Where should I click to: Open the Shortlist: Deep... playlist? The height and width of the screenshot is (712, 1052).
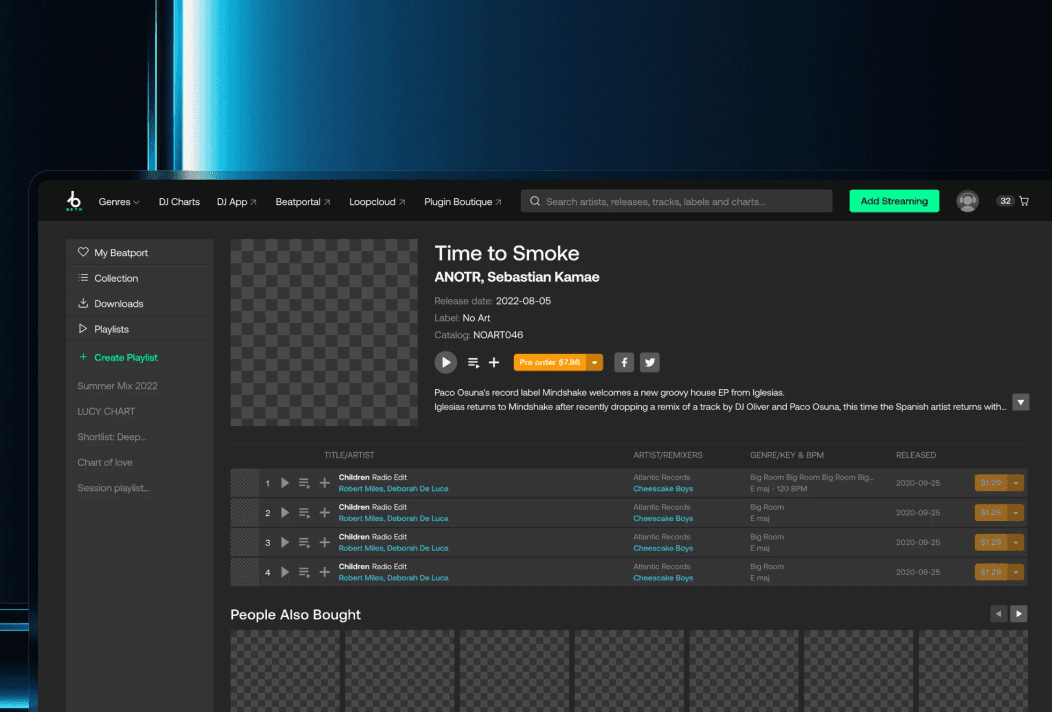click(x=111, y=437)
